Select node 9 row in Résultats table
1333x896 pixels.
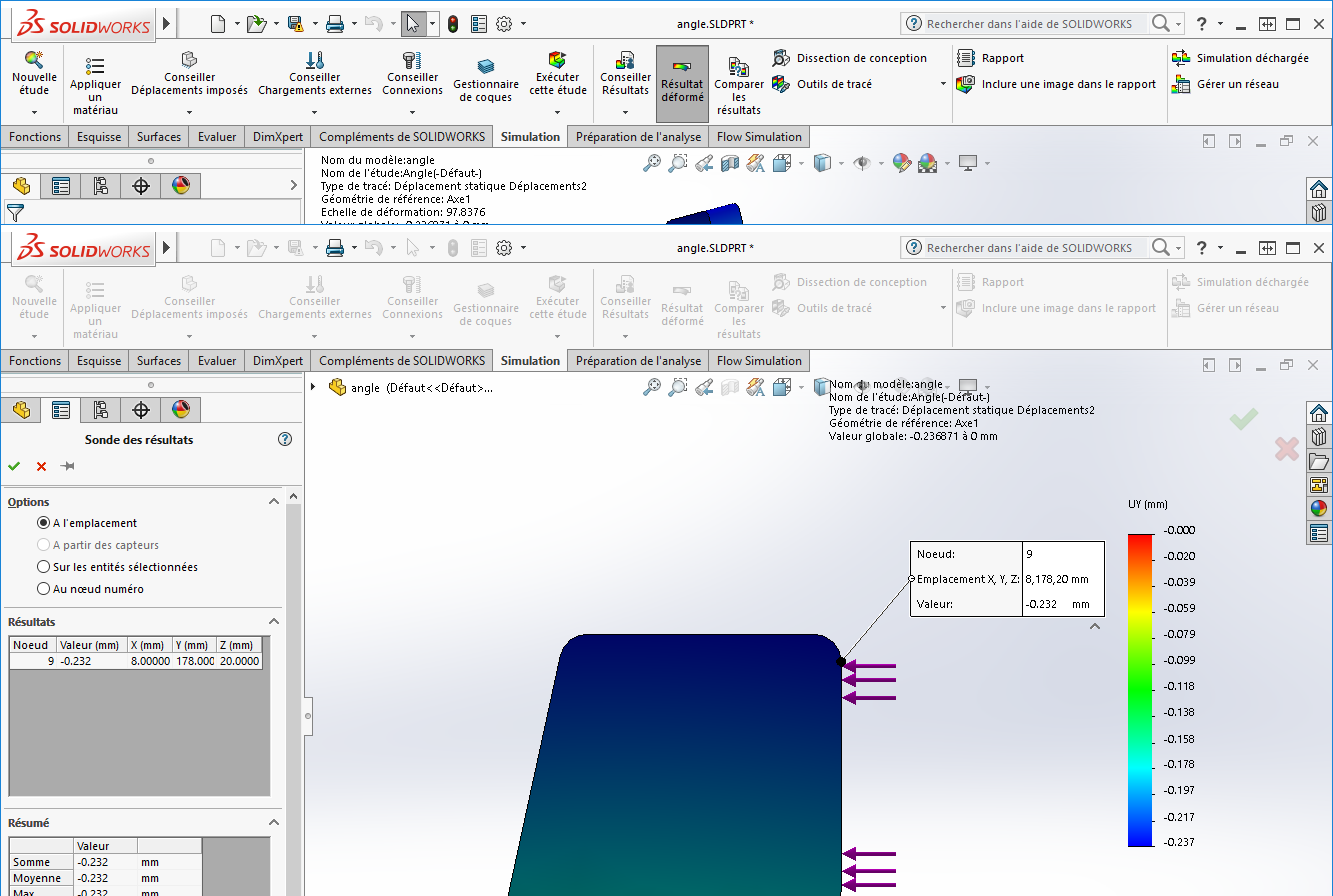(136, 661)
